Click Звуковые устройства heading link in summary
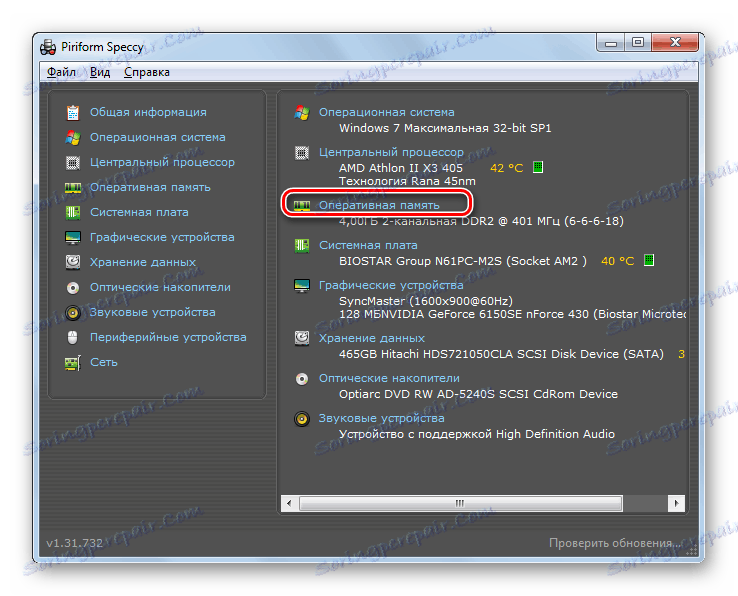The width and height of the screenshot is (738, 596). pyautogui.click(x=382, y=419)
